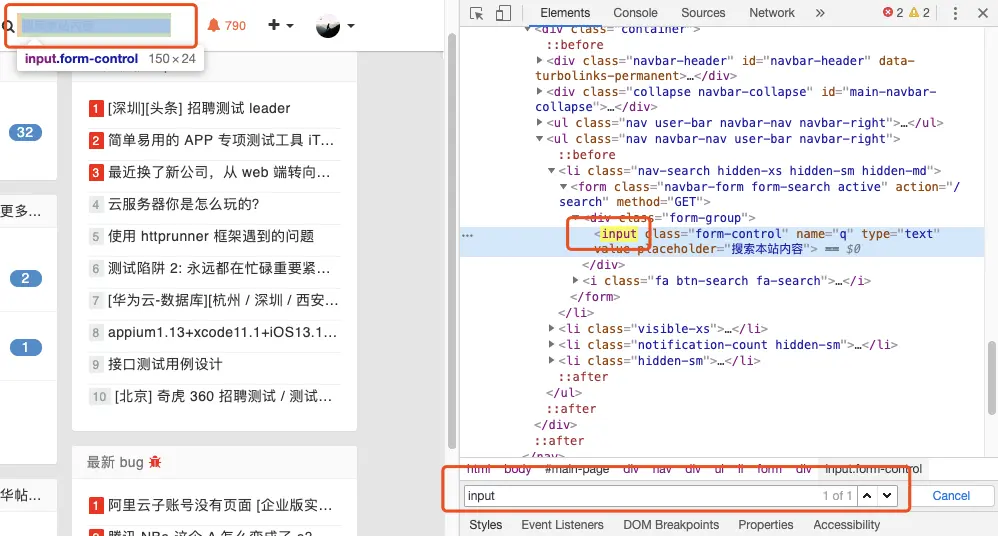This screenshot has width=998, height=536.
Task: Expand the collapse navbar-collapse div node
Action: [540, 92]
